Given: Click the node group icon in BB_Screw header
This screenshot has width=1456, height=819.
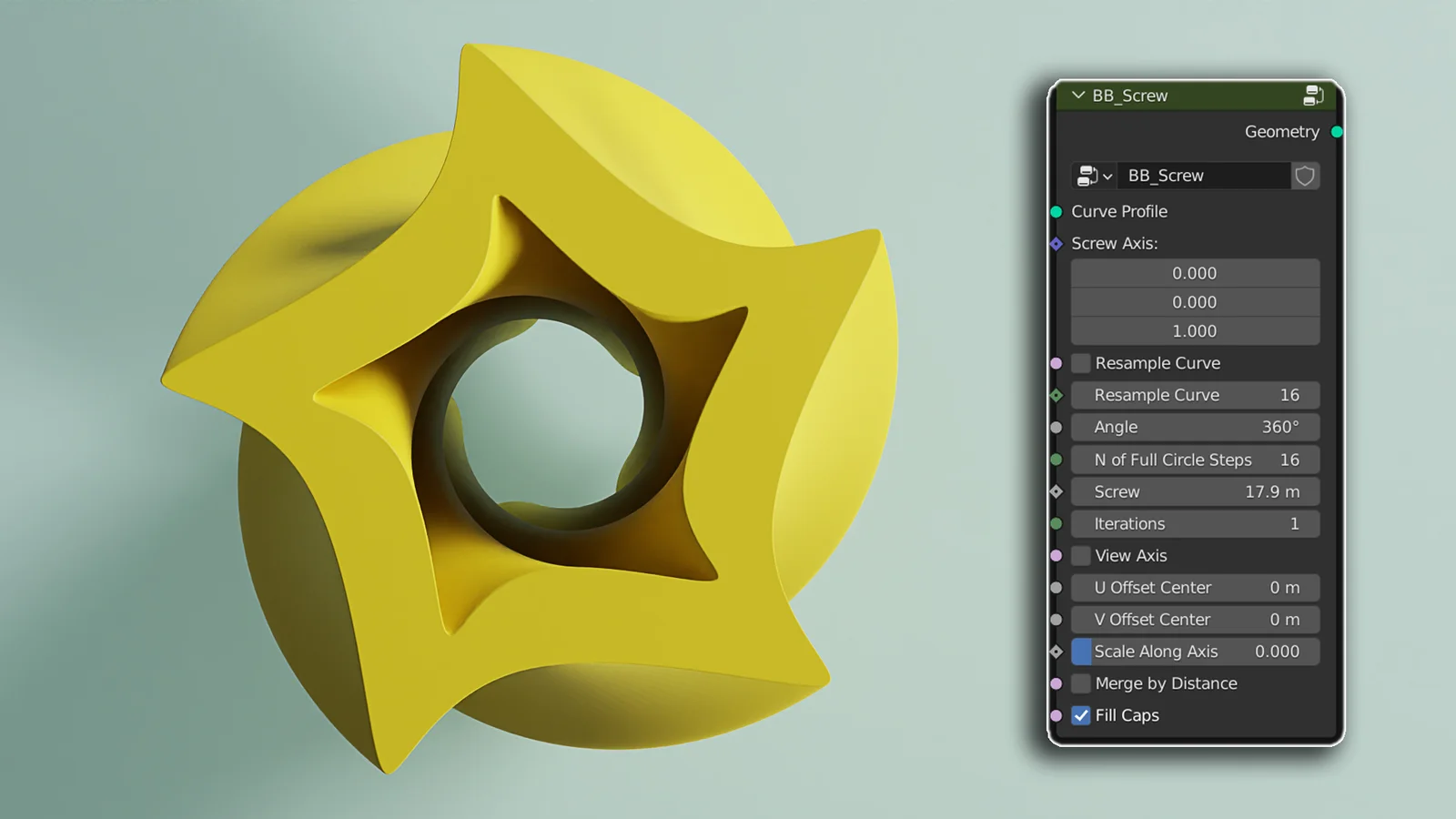Looking at the screenshot, I should (x=1313, y=95).
